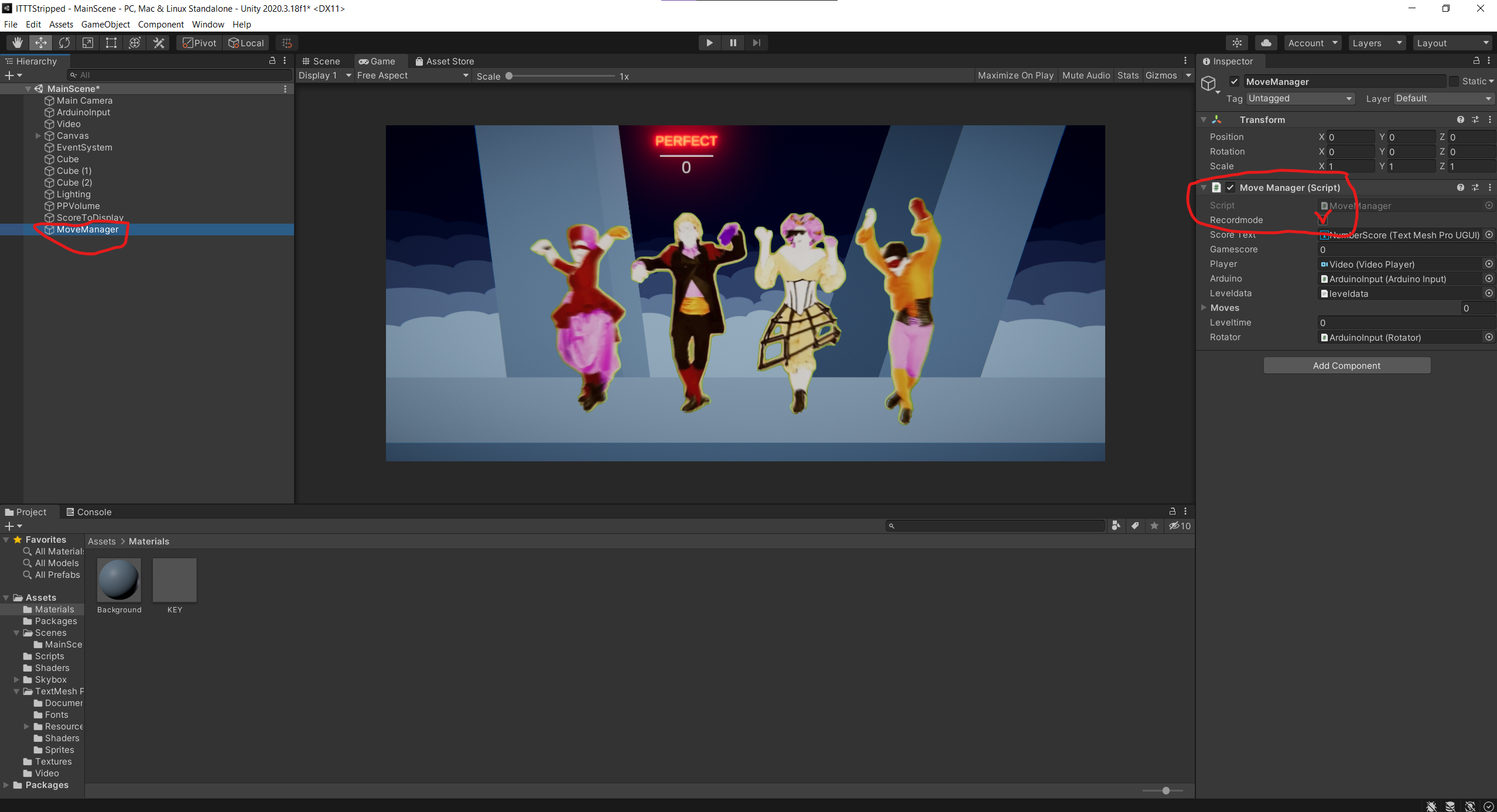
Task: Click the Pause button
Action: [733, 43]
